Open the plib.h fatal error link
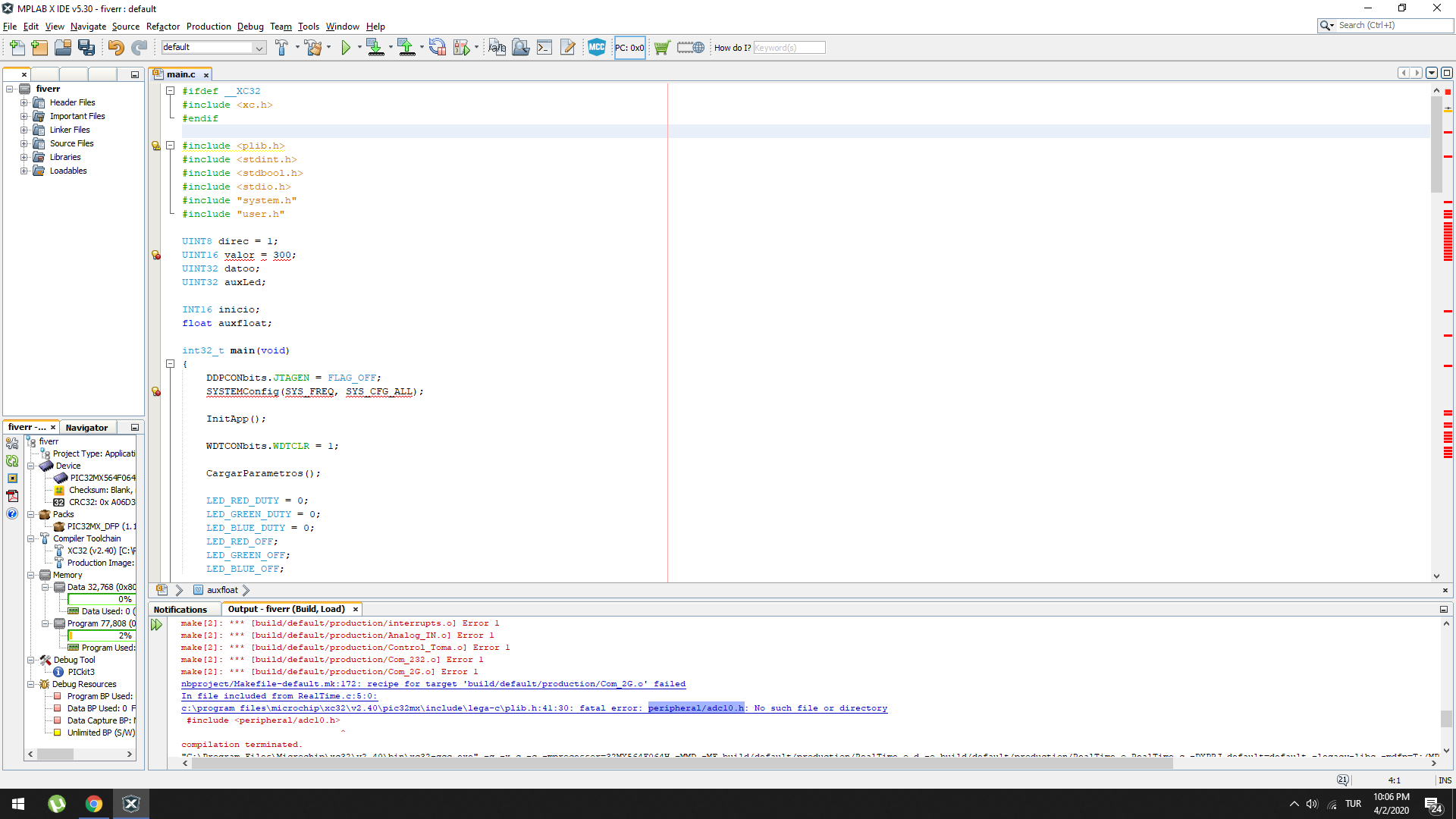Screen dimensions: 1456x819 pyautogui.click(x=534, y=708)
